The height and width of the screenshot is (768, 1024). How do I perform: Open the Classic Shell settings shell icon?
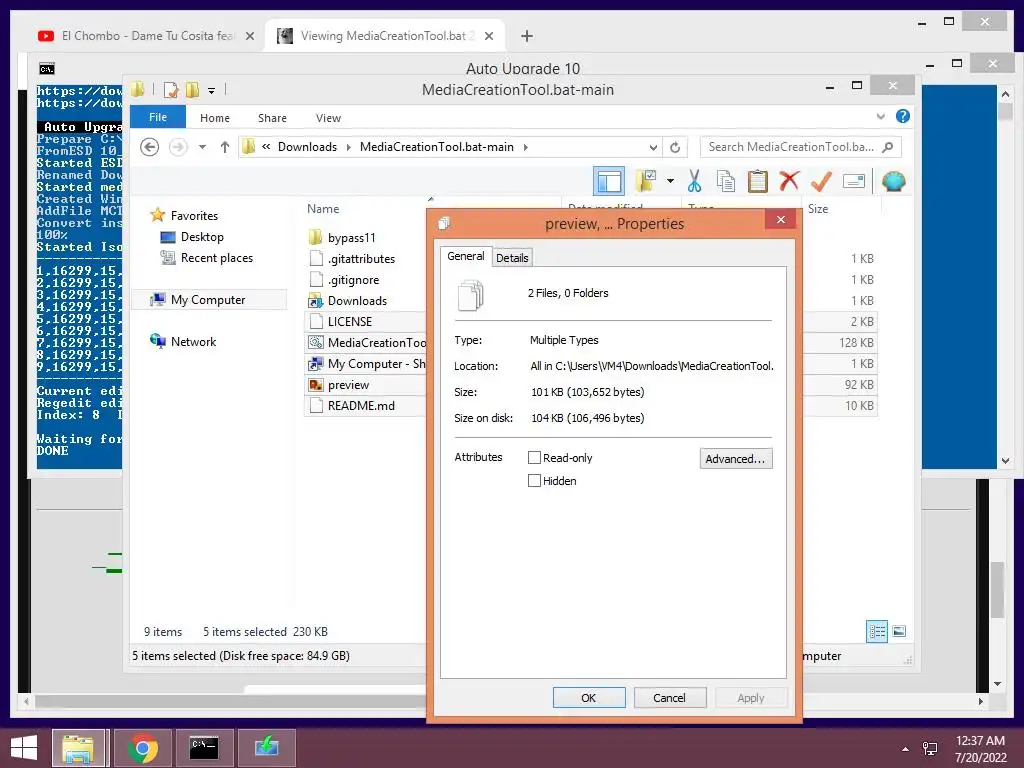pyautogui.click(x=893, y=181)
